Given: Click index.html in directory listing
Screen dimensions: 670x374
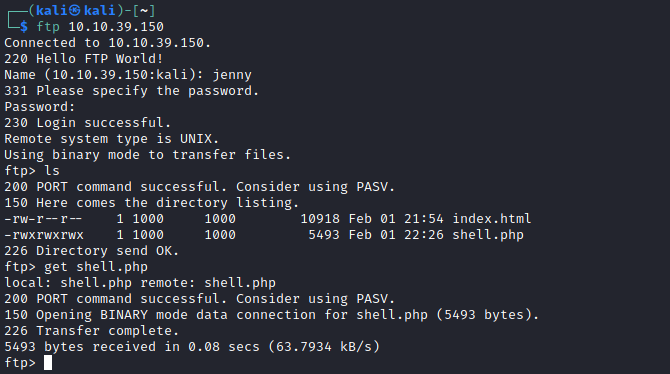Looking at the screenshot, I should (x=491, y=219).
